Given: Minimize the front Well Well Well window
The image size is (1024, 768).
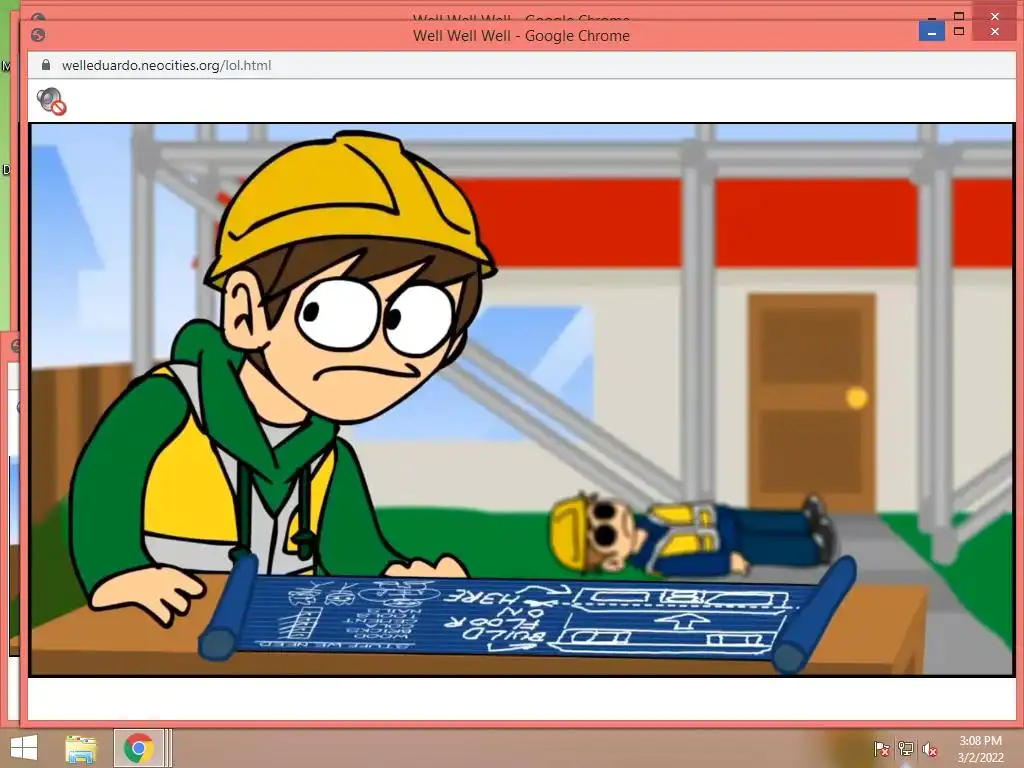Looking at the screenshot, I should pyautogui.click(x=932, y=31).
